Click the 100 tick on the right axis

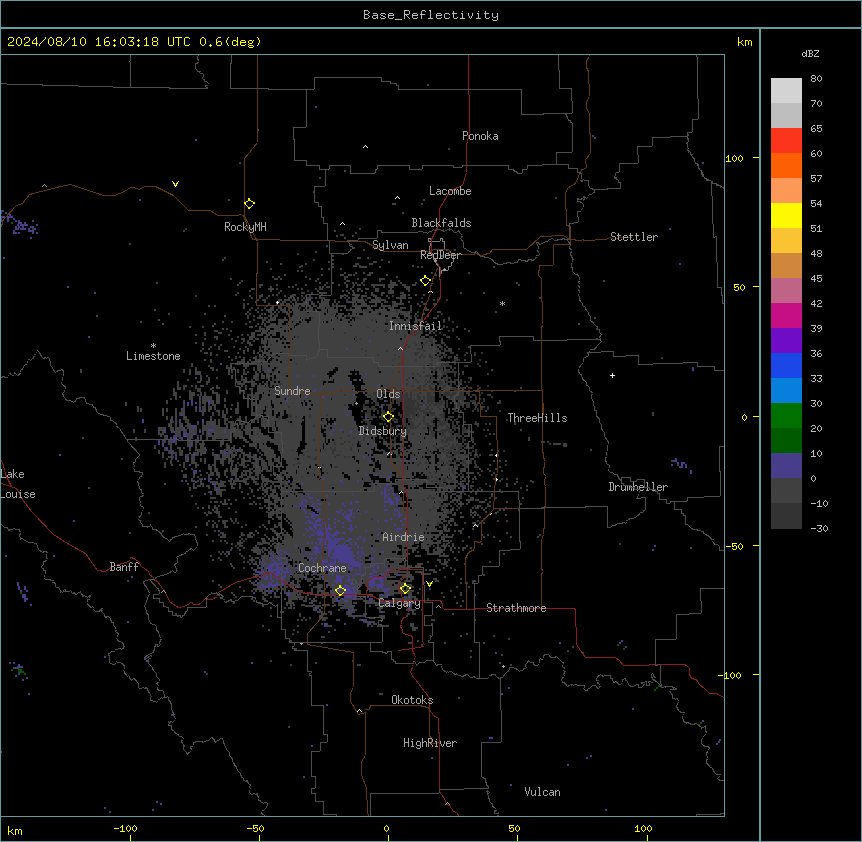(734, 158)
